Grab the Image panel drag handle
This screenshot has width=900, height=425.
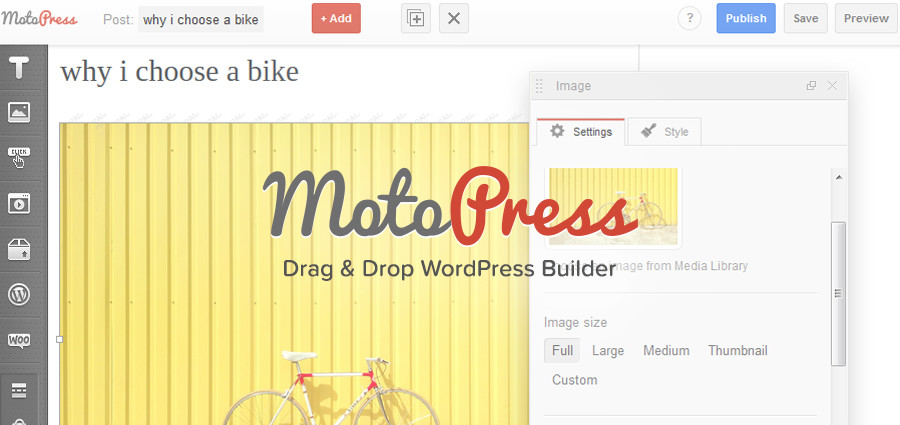click(539, 86)
